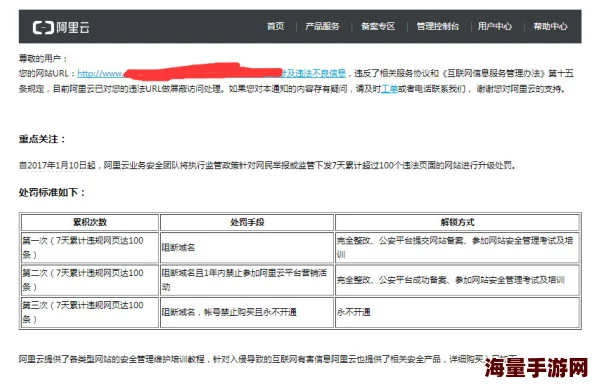Select the 累积次数 table header
The width and height of the screenshot is (594, 386).
point(90,222)
